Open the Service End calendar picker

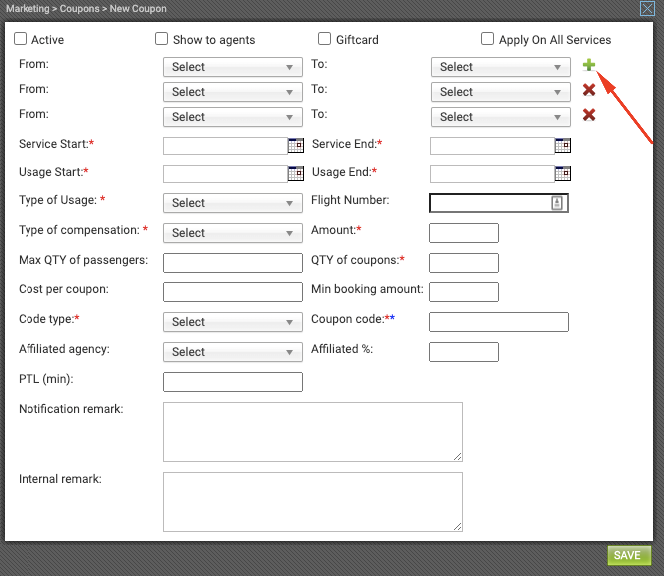[563, 145]
